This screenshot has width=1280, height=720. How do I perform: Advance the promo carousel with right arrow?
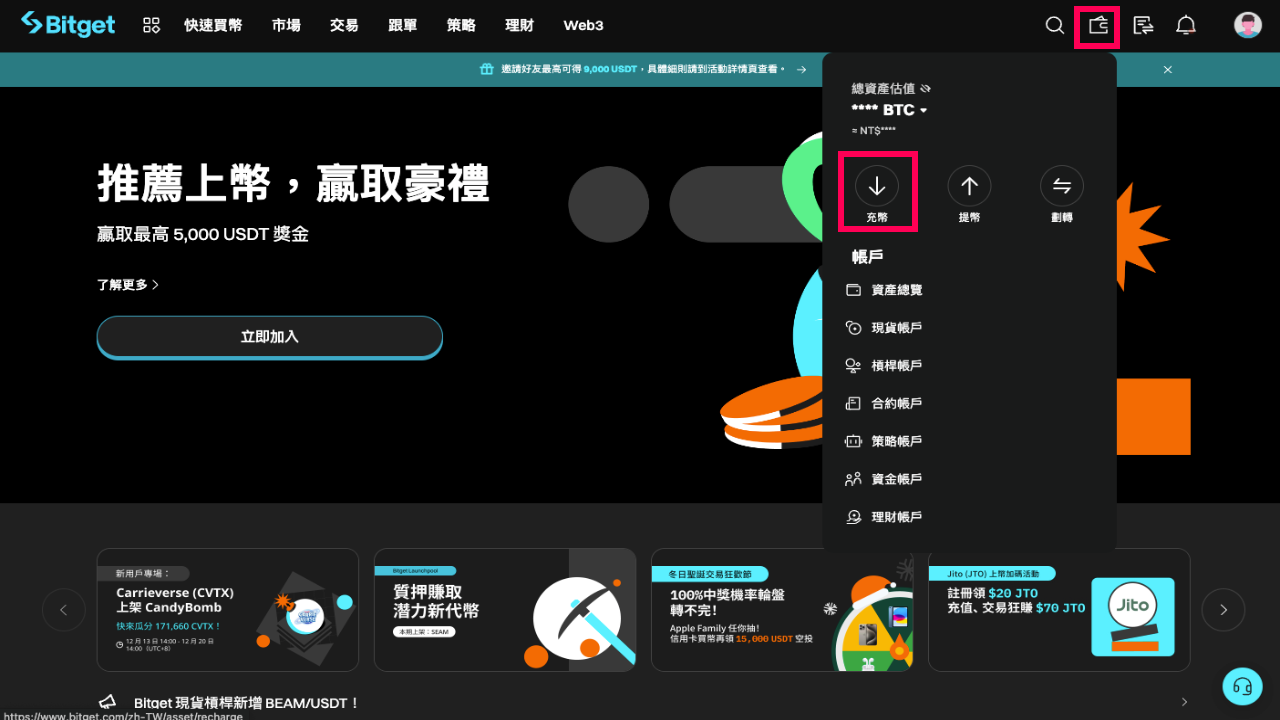point(1223,610)
